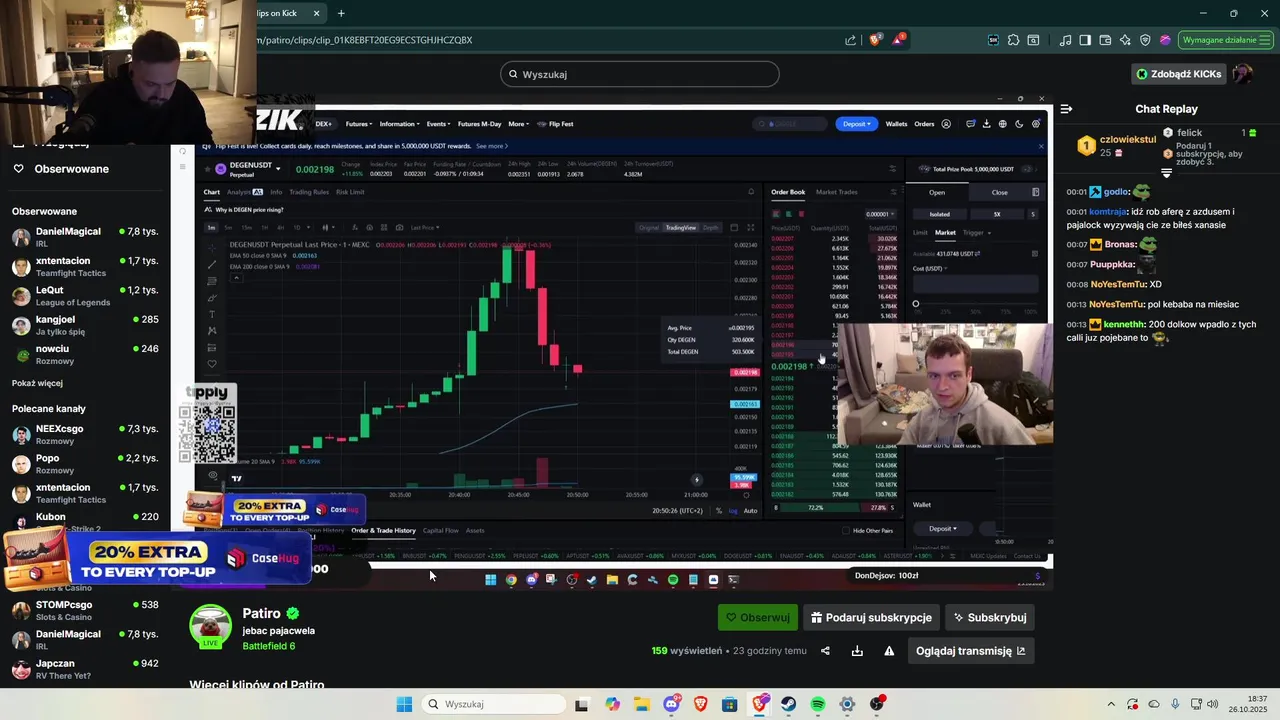Viewport: 1280px width, 720px height.
Task: Open Patiro channel name link
Action: 262,613
